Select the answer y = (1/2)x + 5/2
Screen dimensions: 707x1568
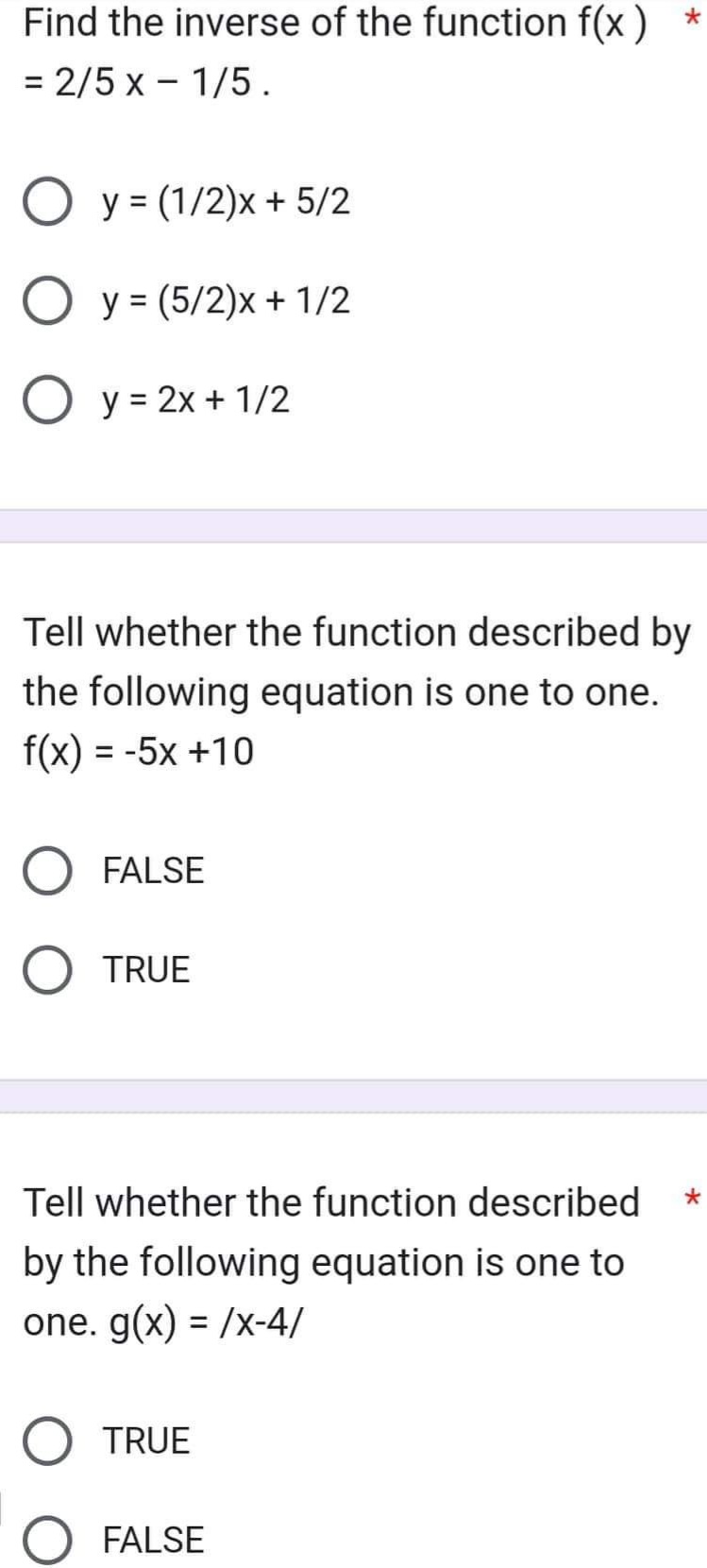point(223,199)
